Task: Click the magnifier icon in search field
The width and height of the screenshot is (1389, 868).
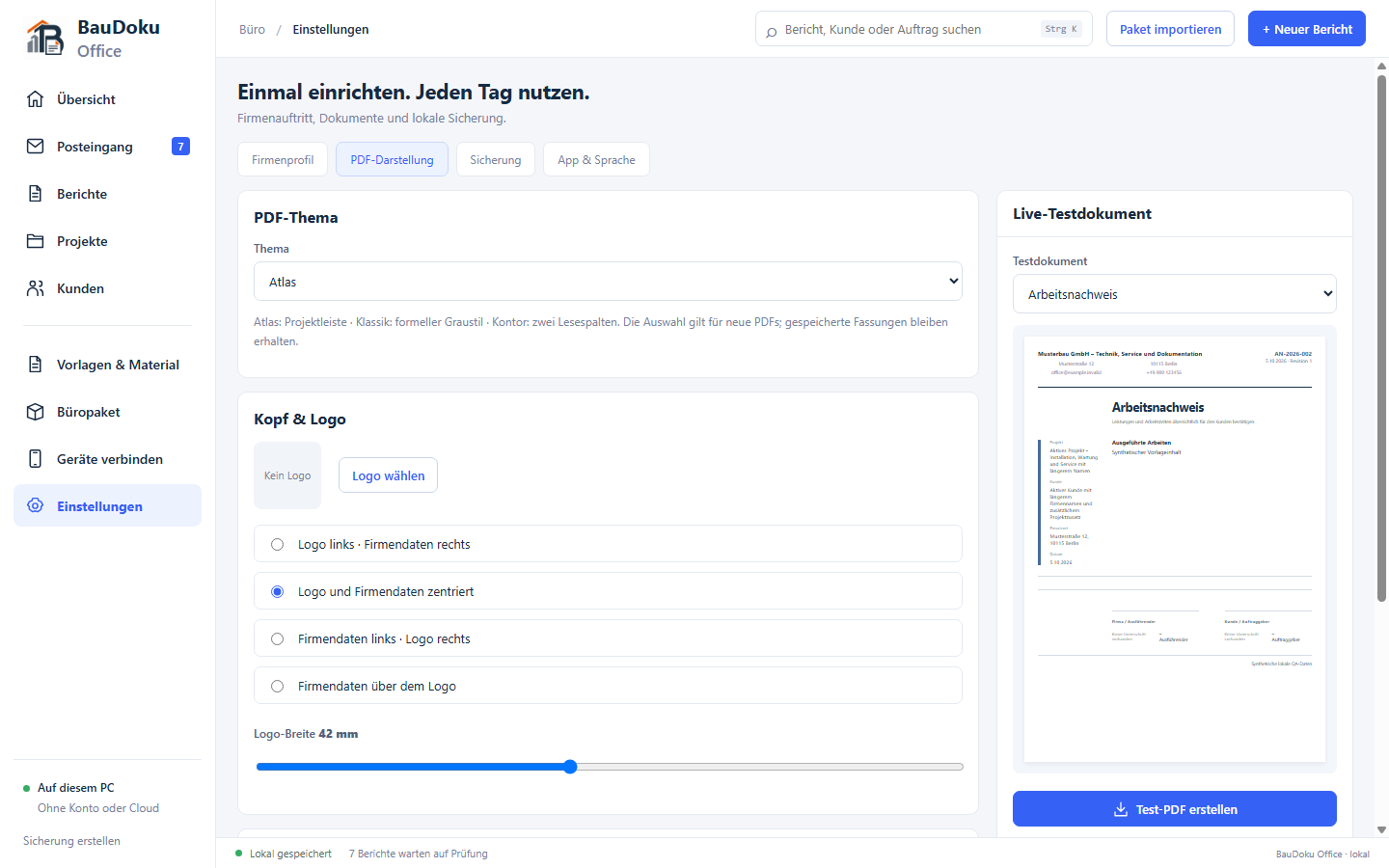Action: tap(771, 32)
